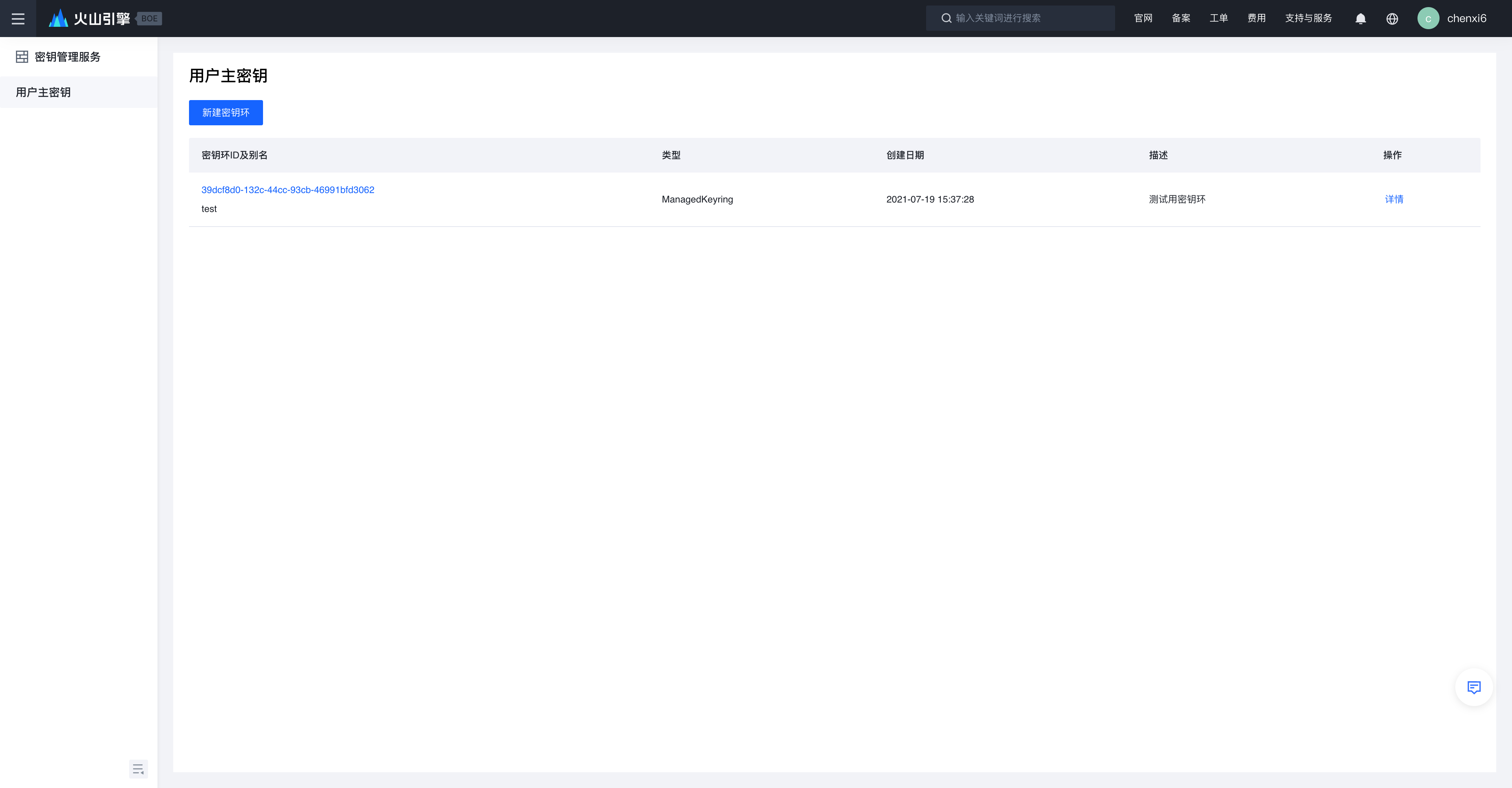1512x788 pixels.
Task: Open the hamburger navigation menu
Action: click(x=18, y=18)
